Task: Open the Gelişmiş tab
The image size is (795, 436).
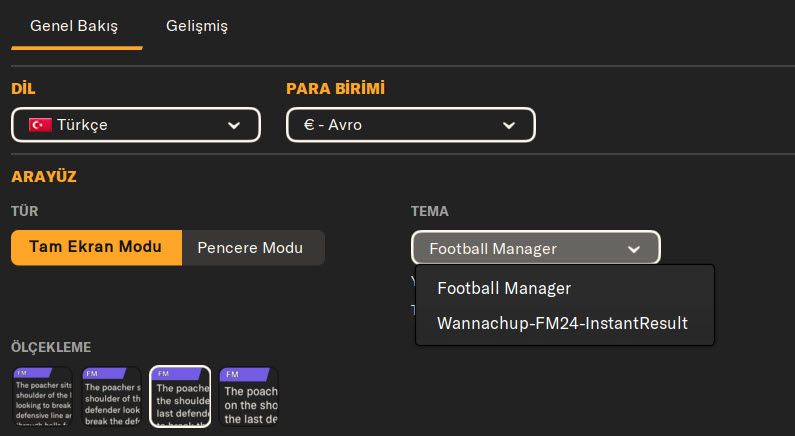Action: 197,25
